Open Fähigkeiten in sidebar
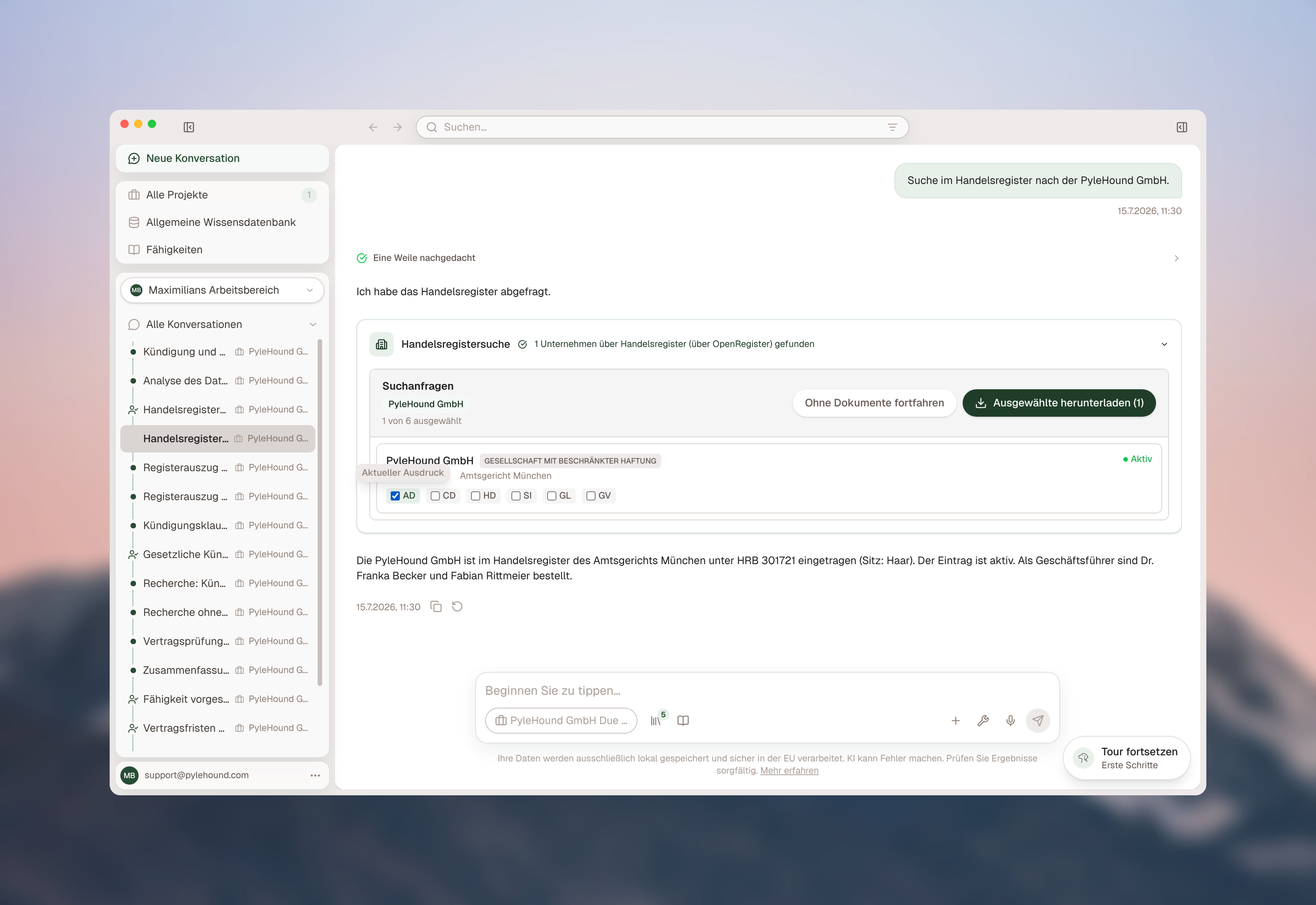The height and width of the screenshot is (905, 1316). pos(222,250)
